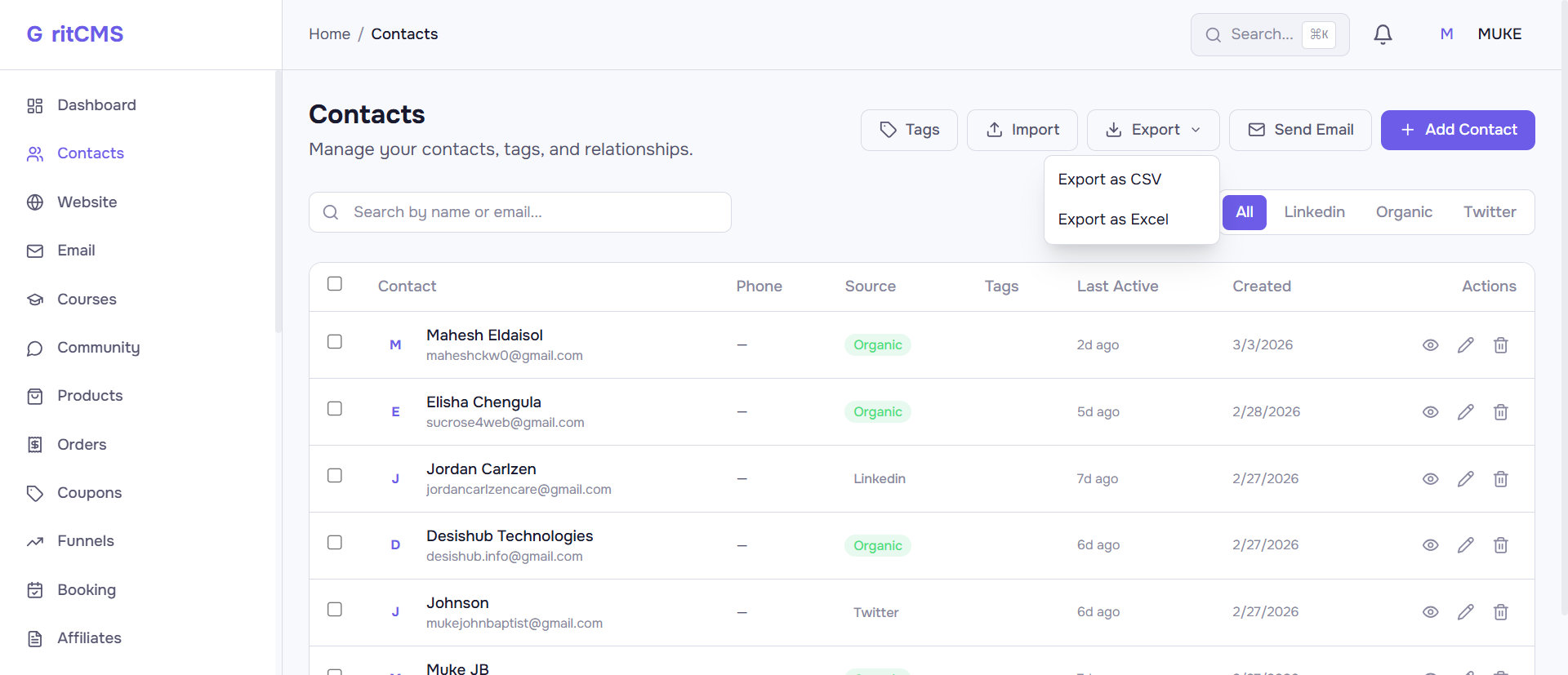Screen dimensions: 1568x675
Task: Click the Courses graduation cap icon
Action: point(35,300)
